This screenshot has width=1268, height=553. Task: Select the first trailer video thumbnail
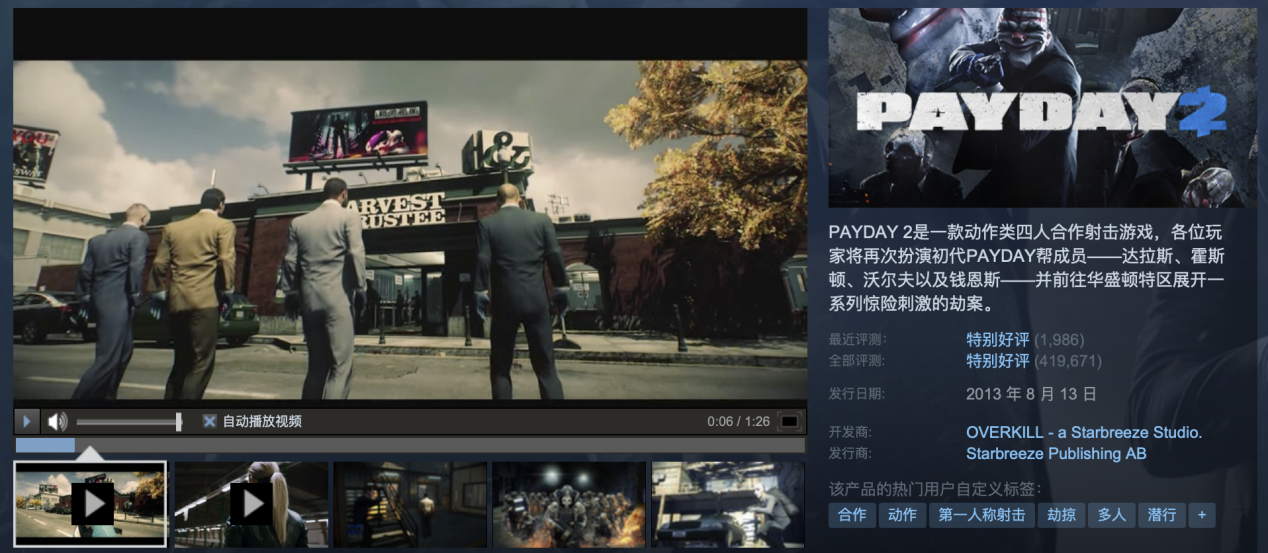pyautogui.click(x=90, y=504)
